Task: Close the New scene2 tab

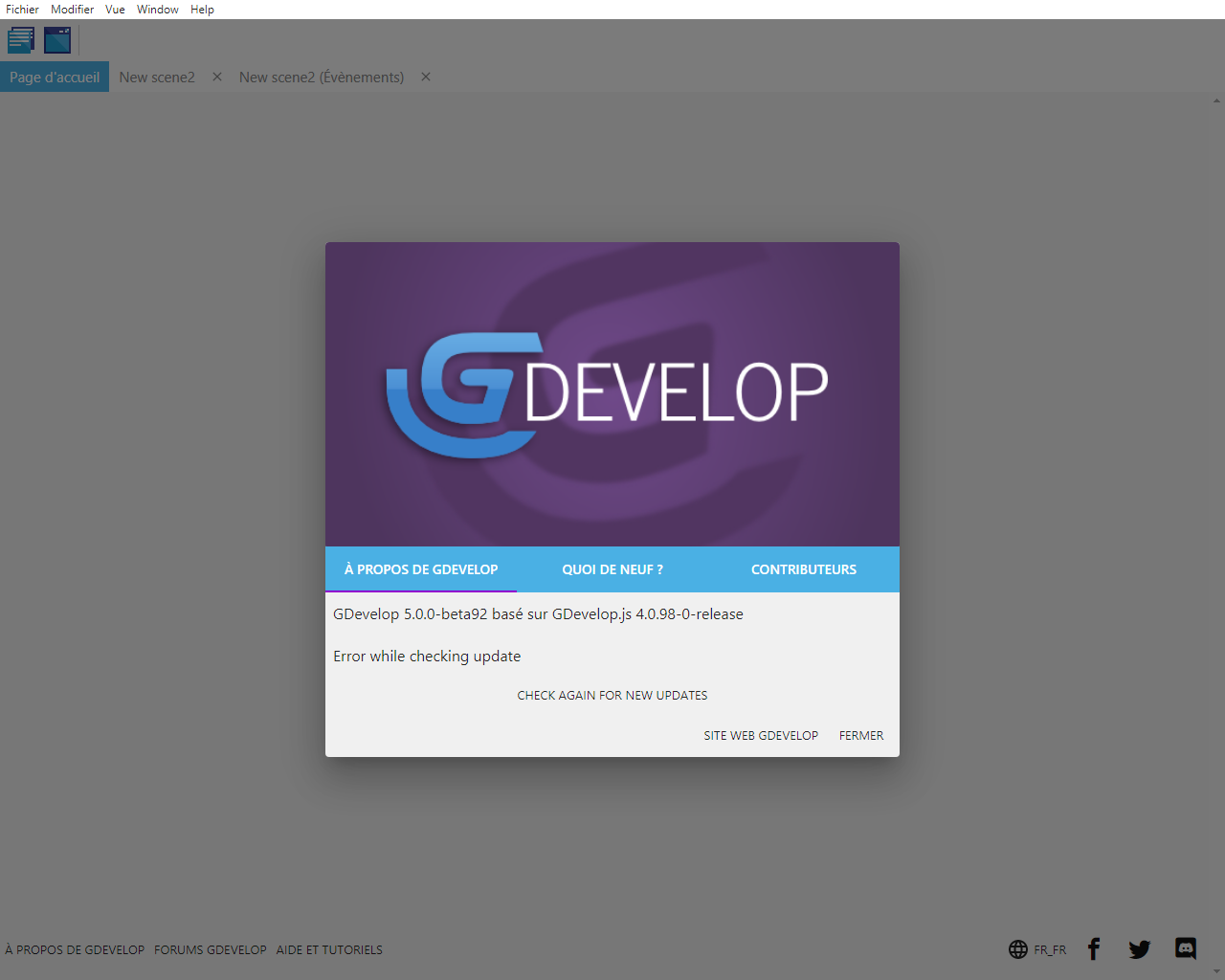Action: pyautogui.click(x=217, y=77)
